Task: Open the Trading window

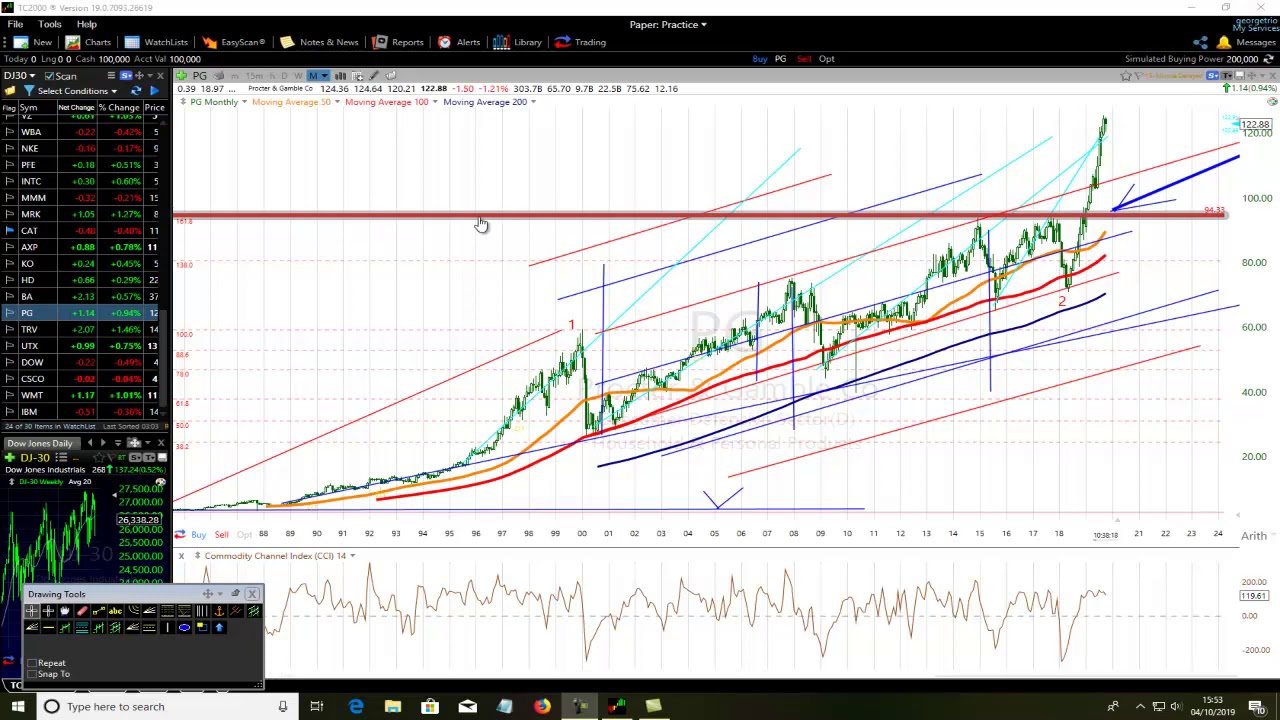Action: coord(581,42)
